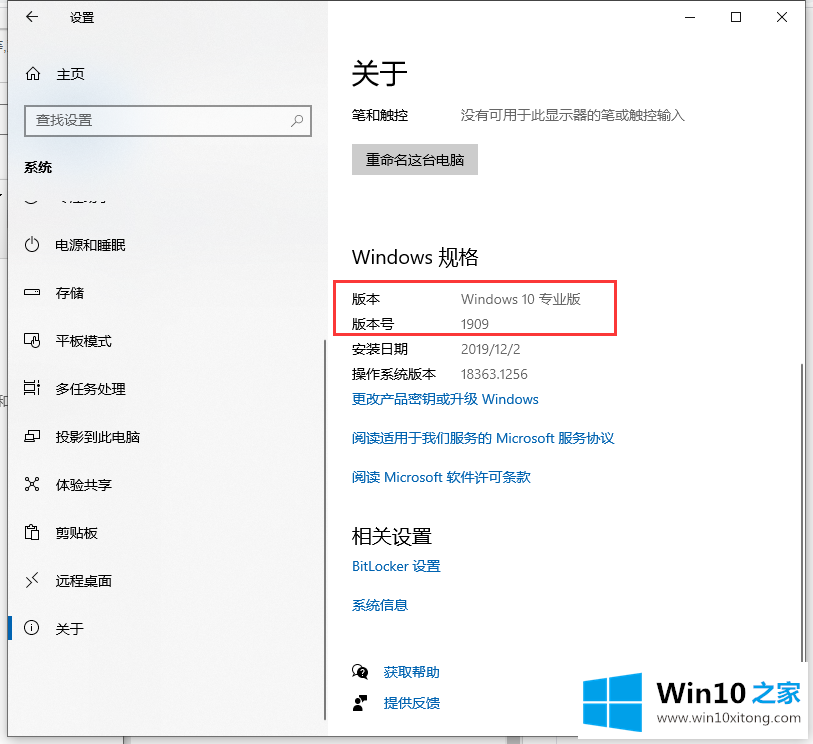Image resolution: width=813 pixels, height=744 pixels.
Task: Click the Windows 规格 heading
Action: pyautogui.click(x=415, y=257)
